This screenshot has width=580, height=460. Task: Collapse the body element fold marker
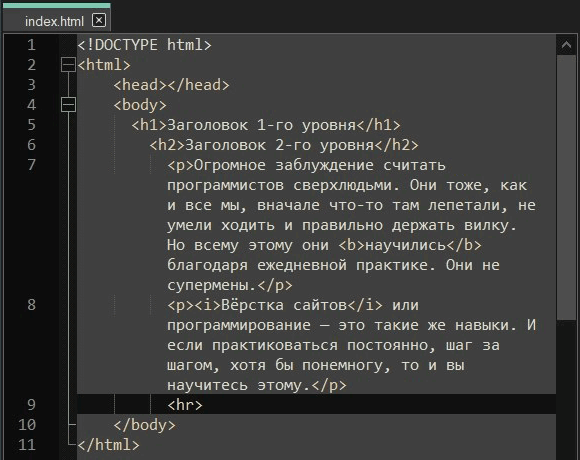click(x=68, y=105)
